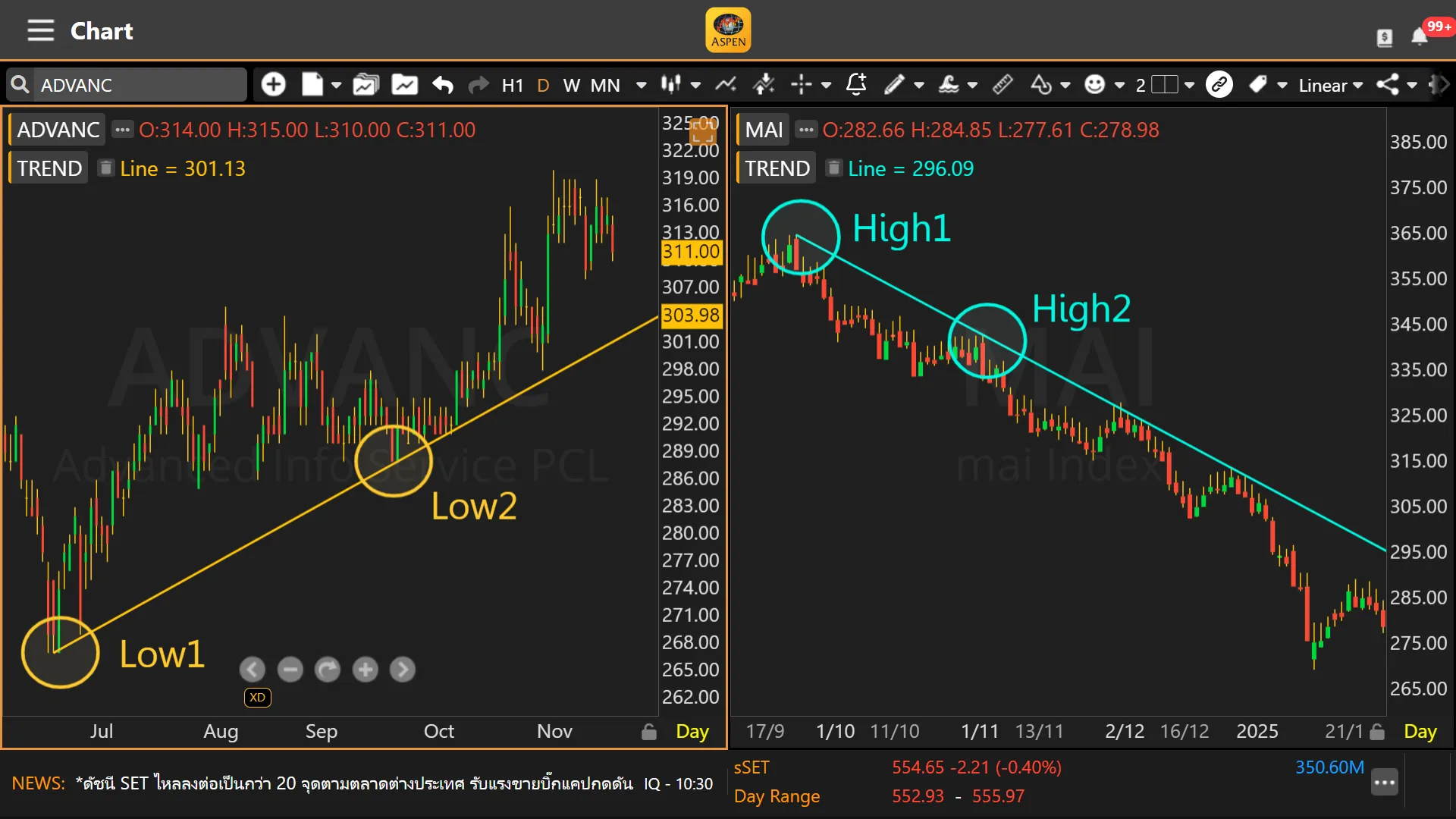Click the ADVANC symbol search field

click(136, 85)
